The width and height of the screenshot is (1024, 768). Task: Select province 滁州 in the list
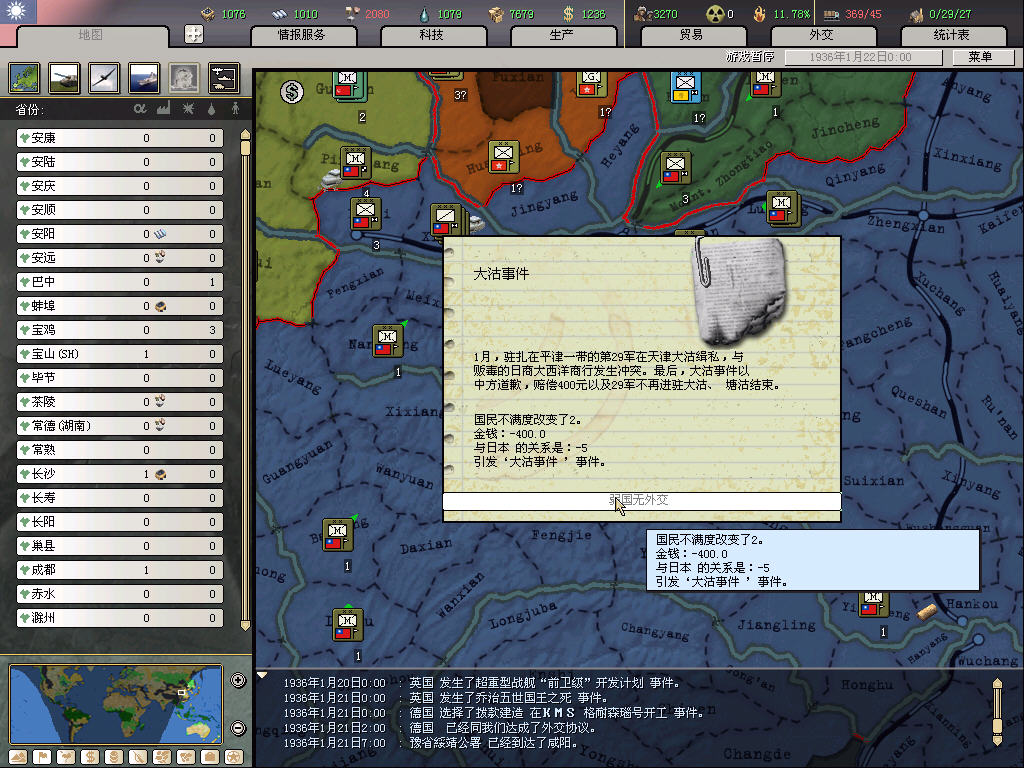pos(120,618)
